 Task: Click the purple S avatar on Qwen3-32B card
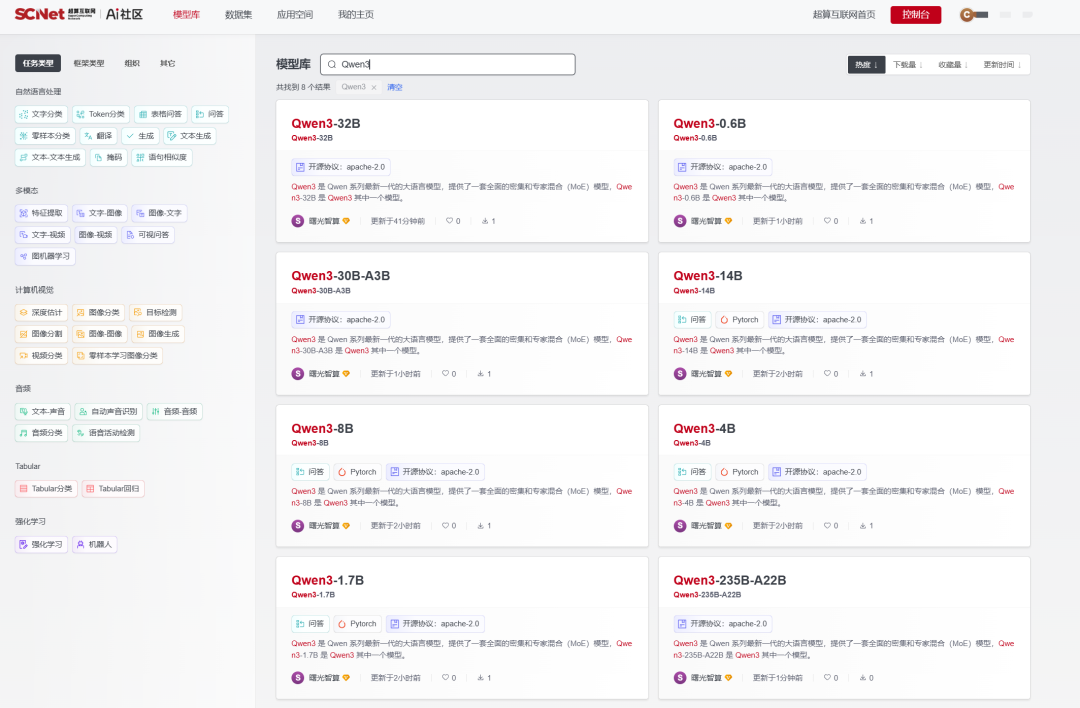(298, 221)
